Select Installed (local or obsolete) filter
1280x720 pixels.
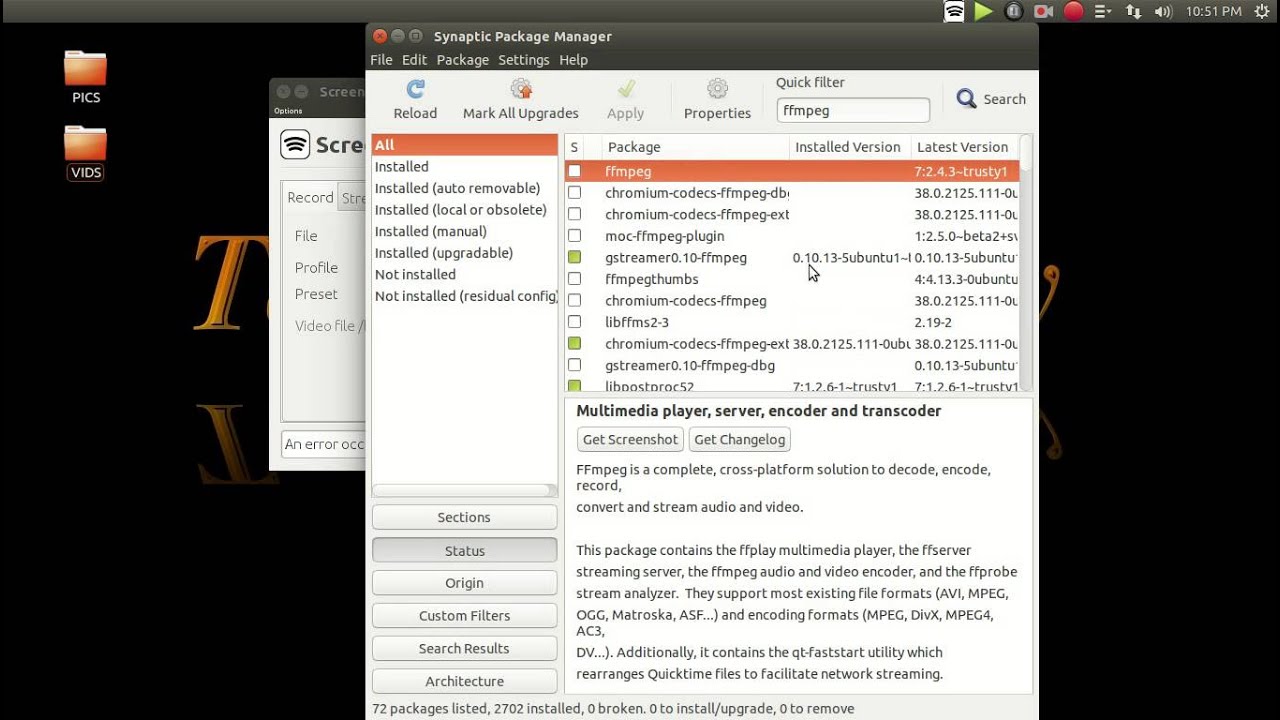[464, 210]
